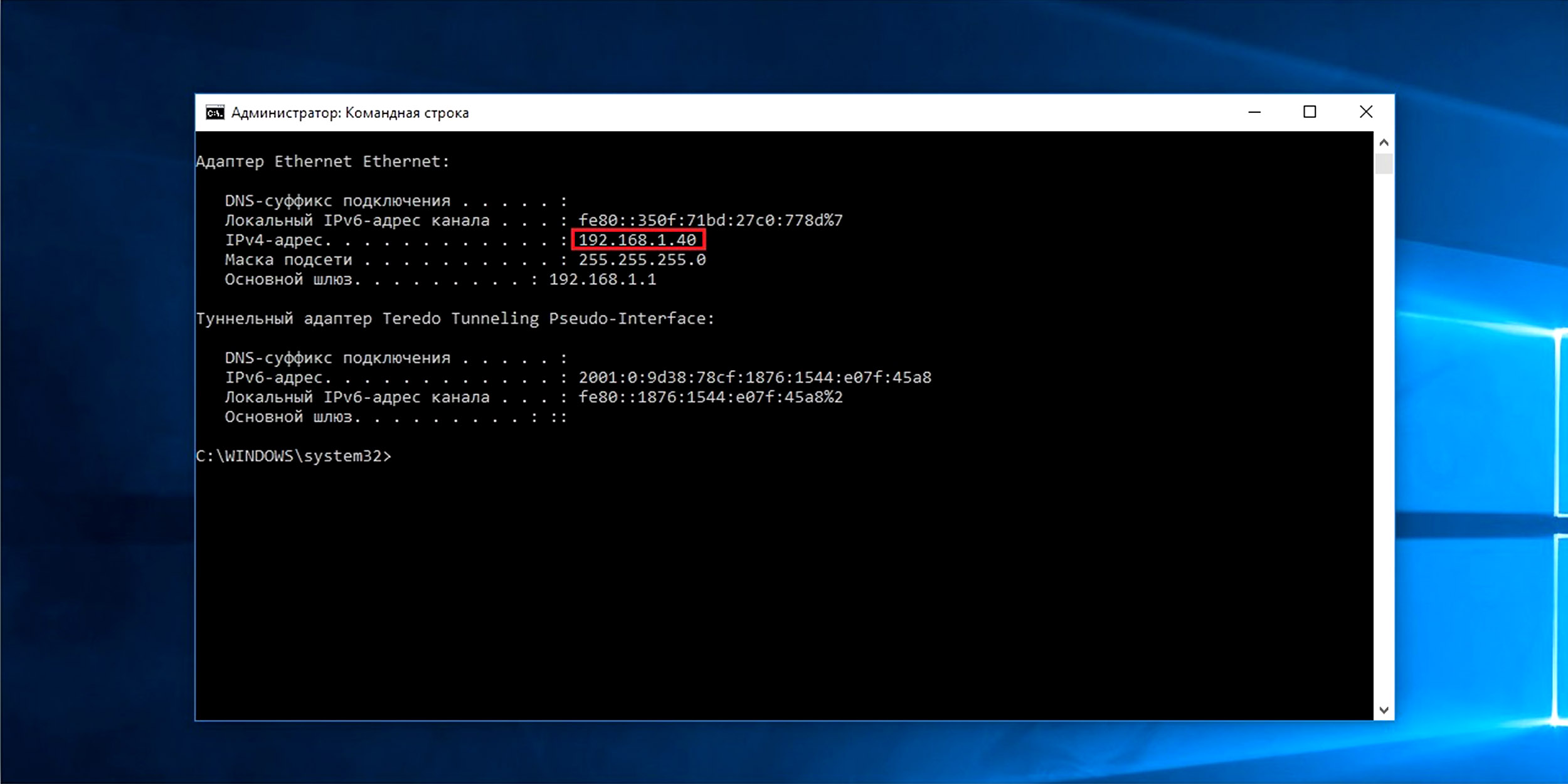This screenshot has width=1568, height=784.
Task: Click the vertical scrollbar thumb
Action: click(1384, 164)
